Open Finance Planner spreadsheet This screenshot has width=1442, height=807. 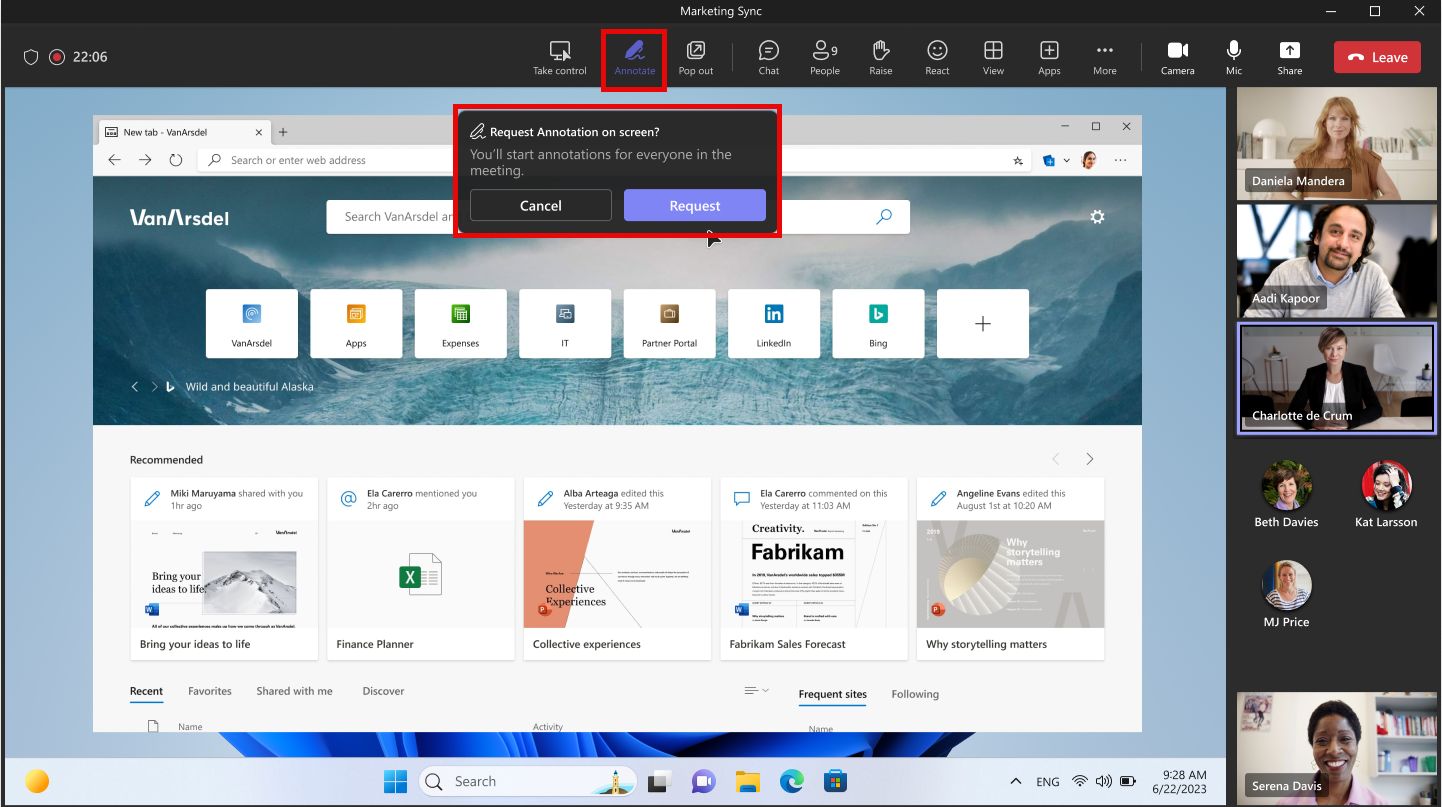tap(421, 568)
